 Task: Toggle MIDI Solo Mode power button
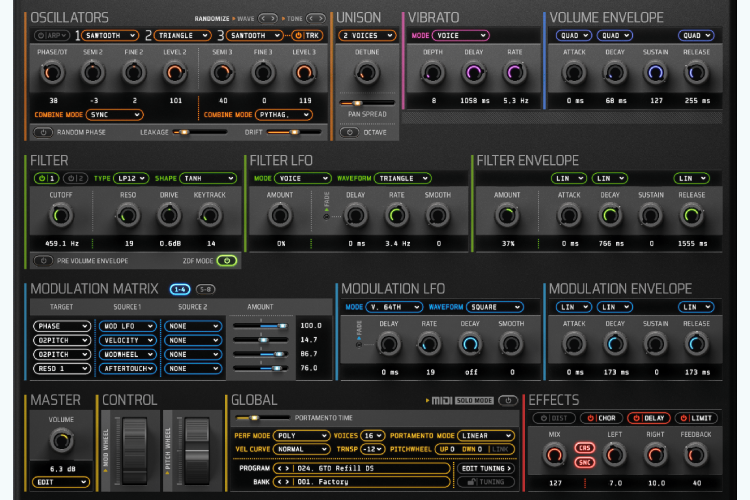click(x=508, y=400)
